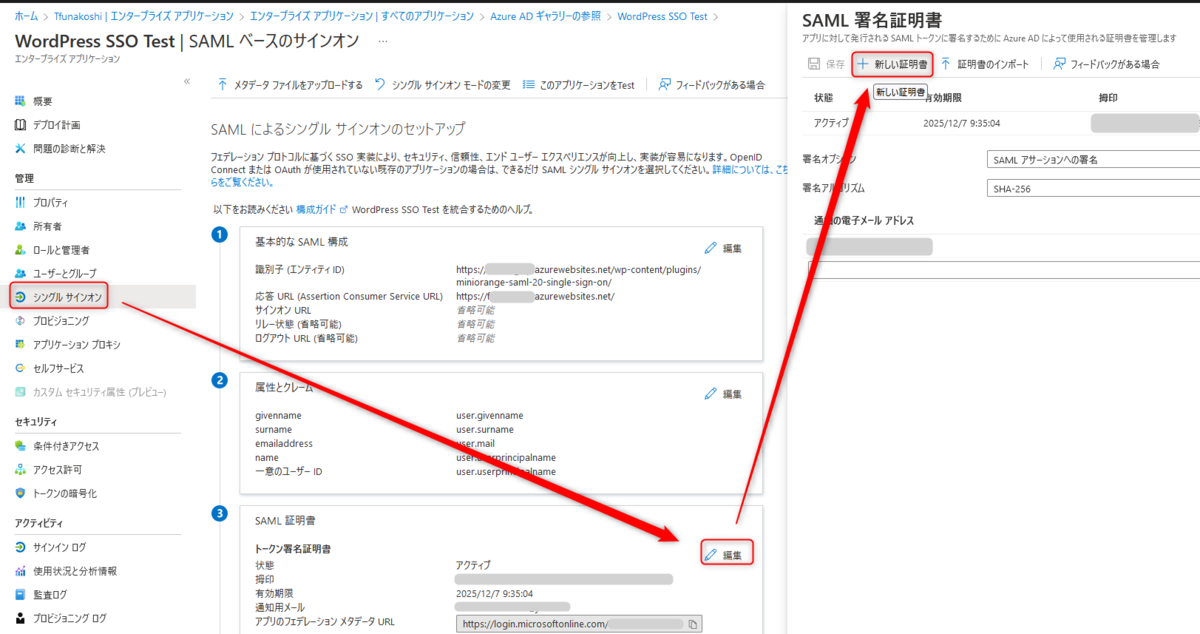
Task: Open 所有者 page
Action: (46, 226)
